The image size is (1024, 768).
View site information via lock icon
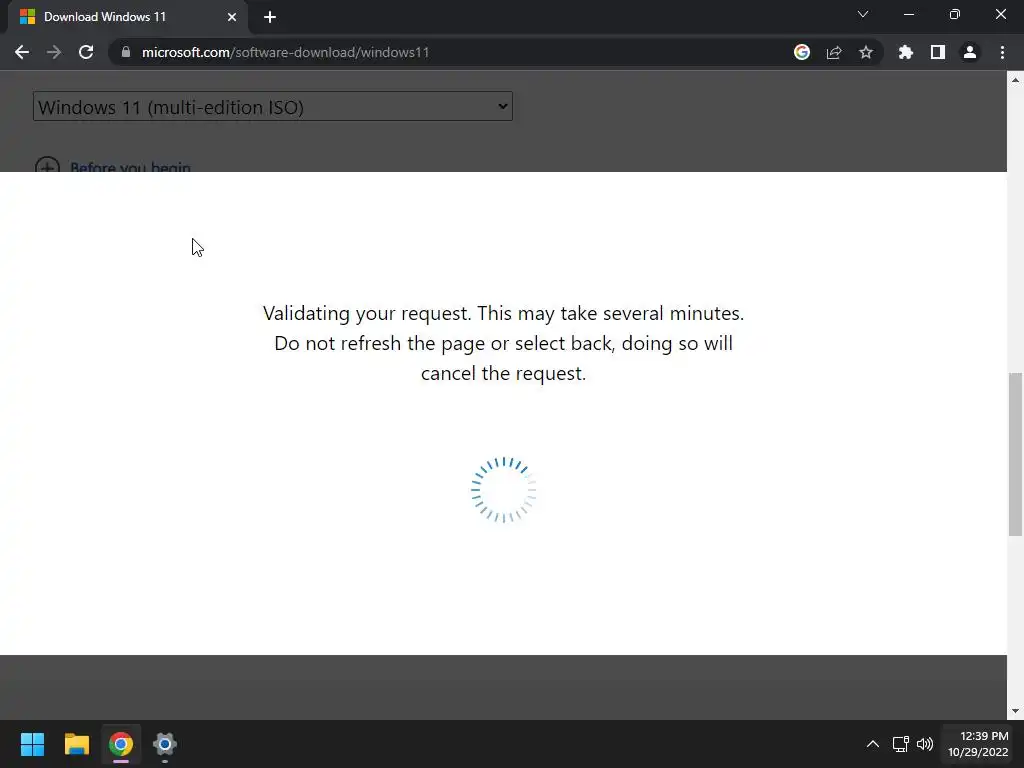(126, 52)
